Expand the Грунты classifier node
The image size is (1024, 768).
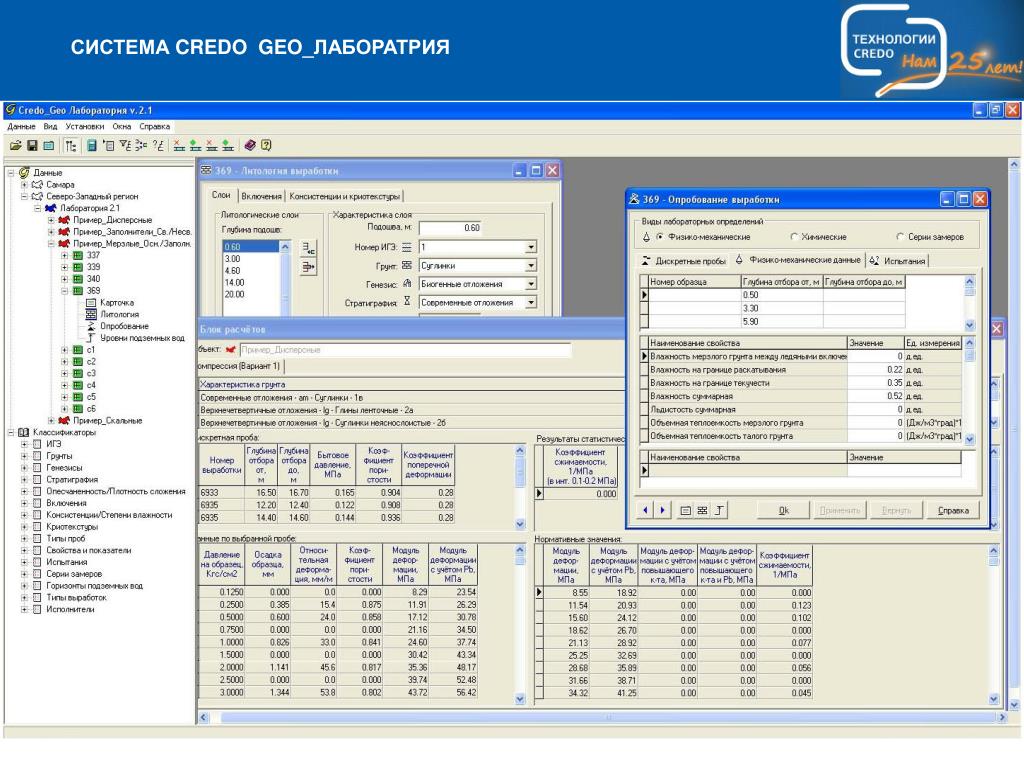click(x=25, y=456)
